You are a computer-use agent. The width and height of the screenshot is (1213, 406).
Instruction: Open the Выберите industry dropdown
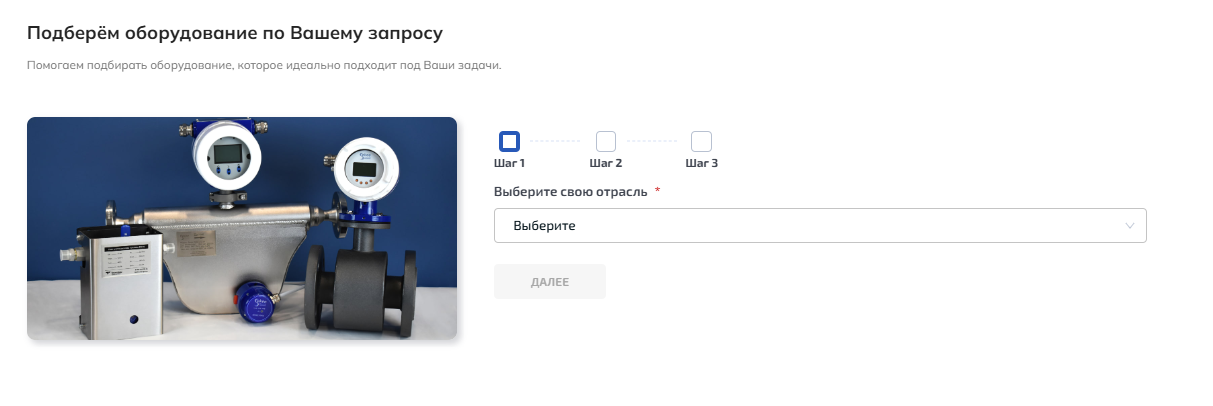click(x=820, y=226)
